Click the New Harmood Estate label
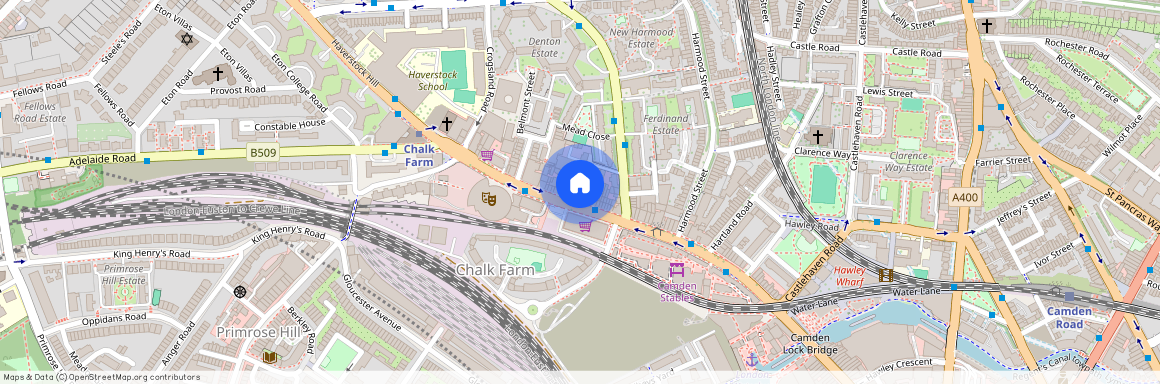Image resolution: width=1160 pixels, height=384 pixels. click(x=641, y=38)
